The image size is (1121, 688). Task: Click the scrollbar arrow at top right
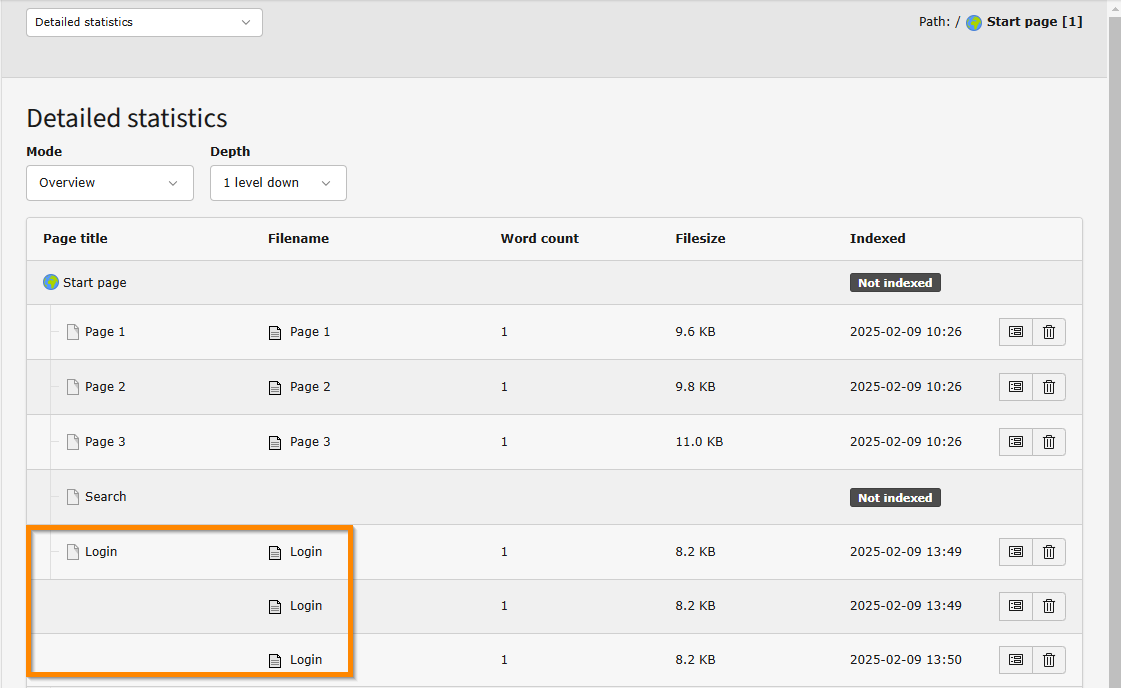(1114, 7)
